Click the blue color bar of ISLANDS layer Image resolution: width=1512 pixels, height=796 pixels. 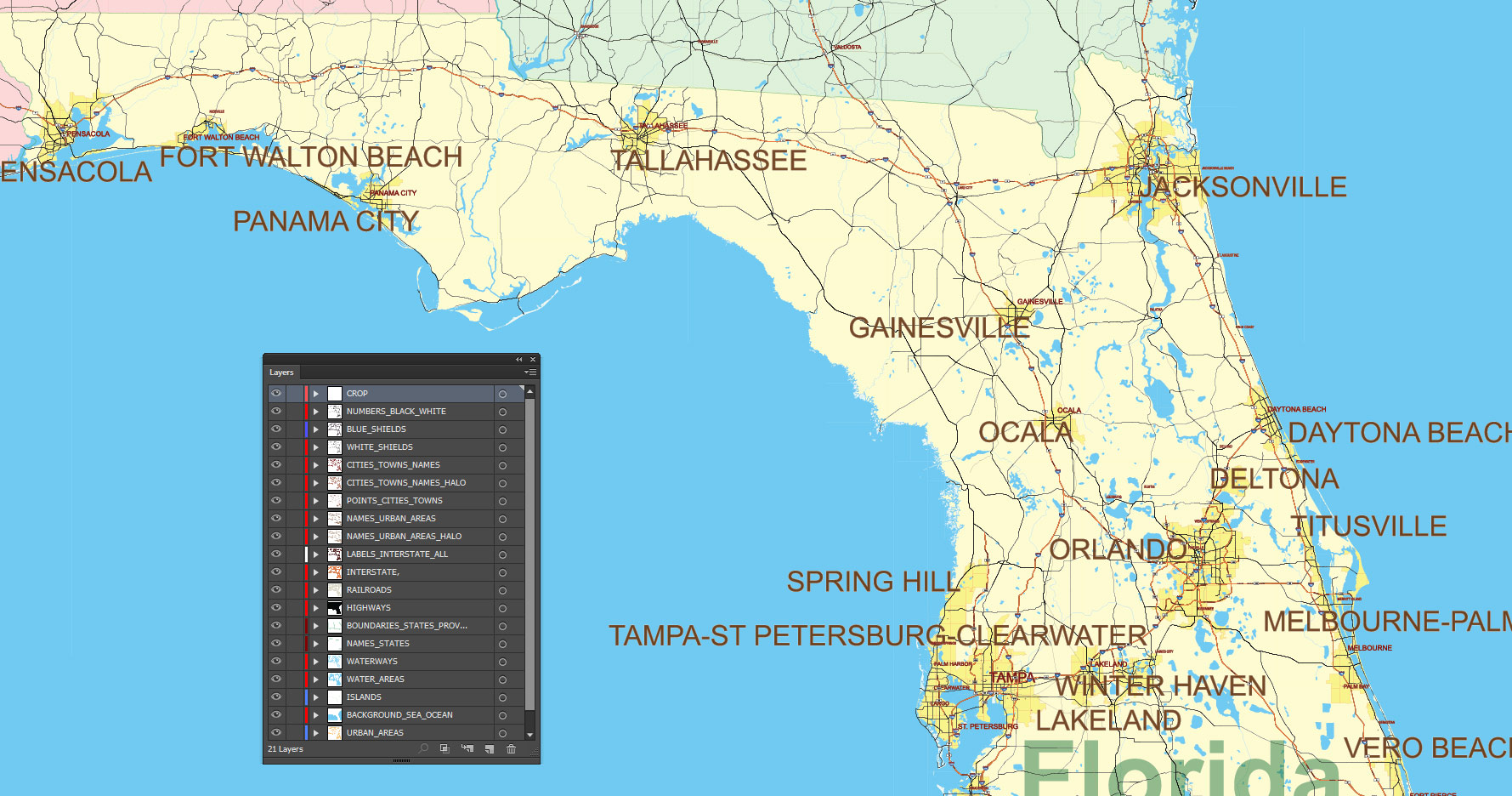click(306, 697)
